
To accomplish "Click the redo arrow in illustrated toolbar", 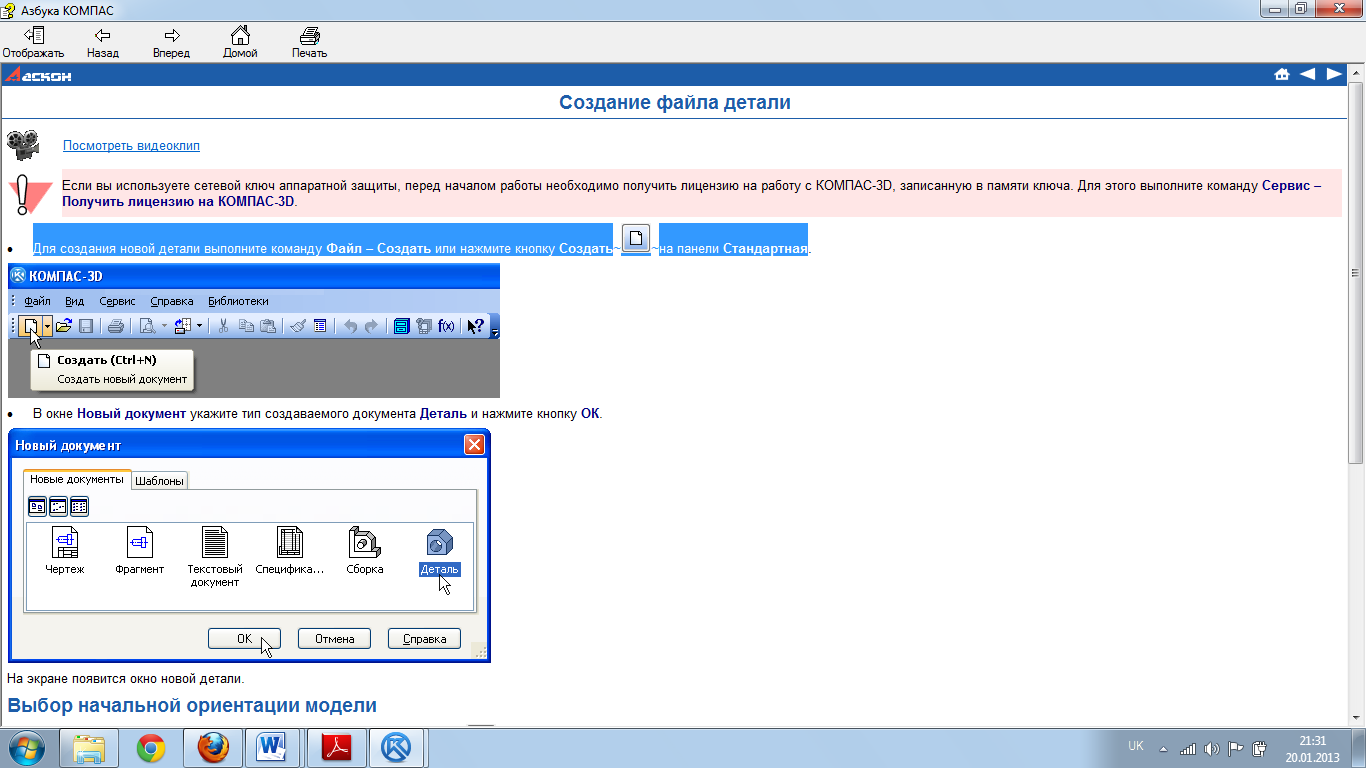I will 372,326.
